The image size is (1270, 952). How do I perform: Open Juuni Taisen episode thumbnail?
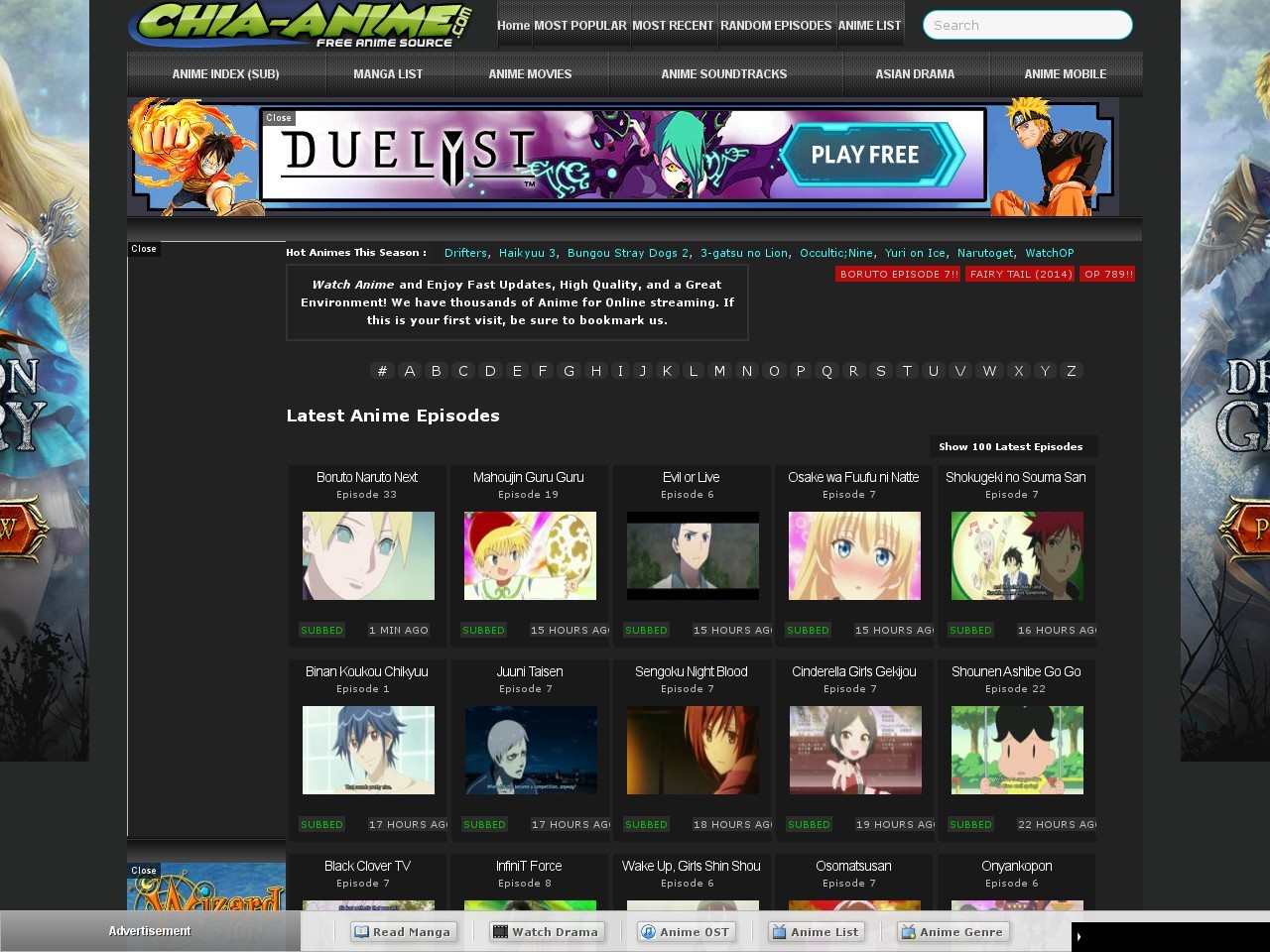[x=531, y=750]
